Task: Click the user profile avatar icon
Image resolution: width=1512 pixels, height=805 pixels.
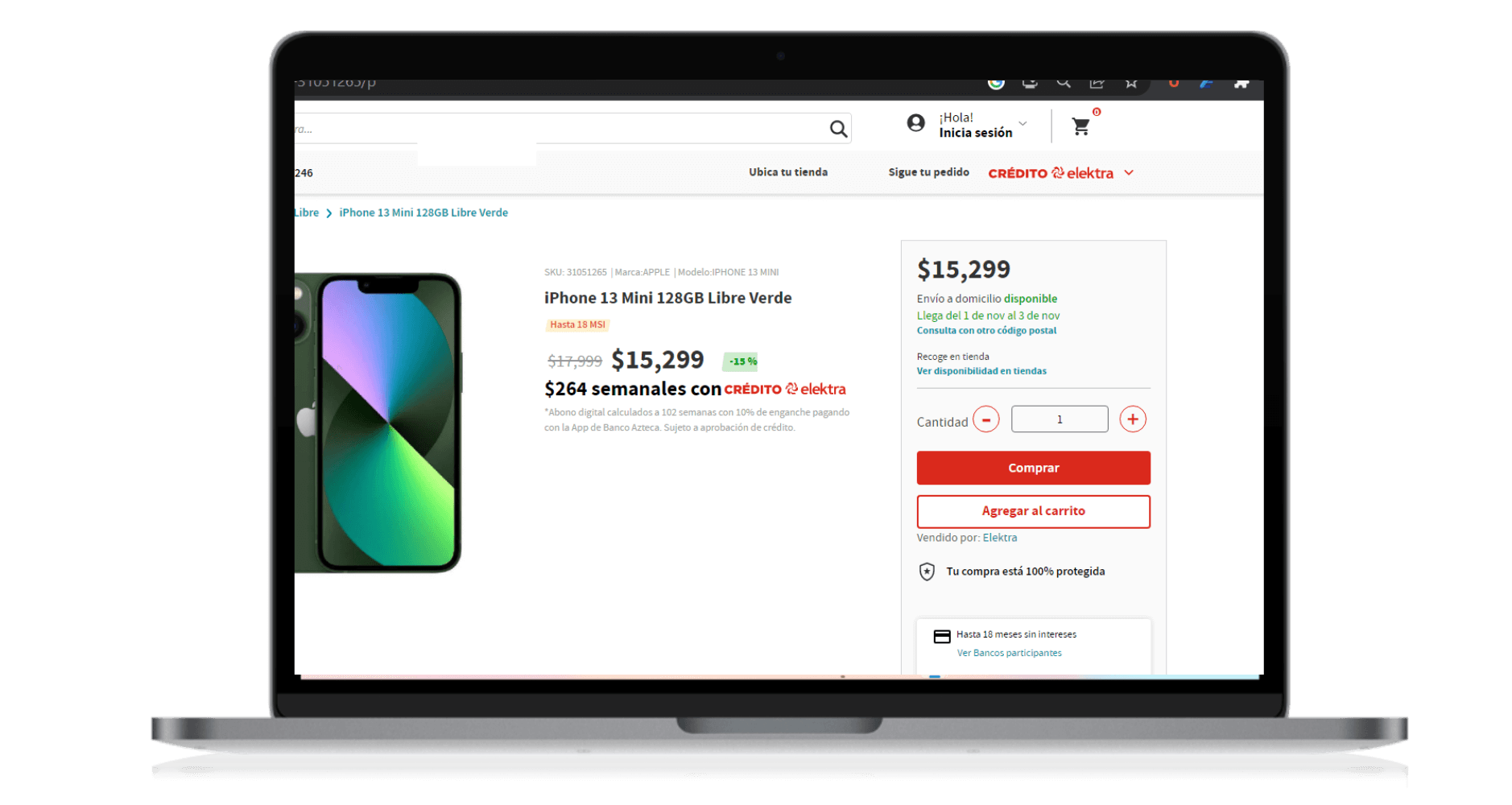Action: coord(915,123)
